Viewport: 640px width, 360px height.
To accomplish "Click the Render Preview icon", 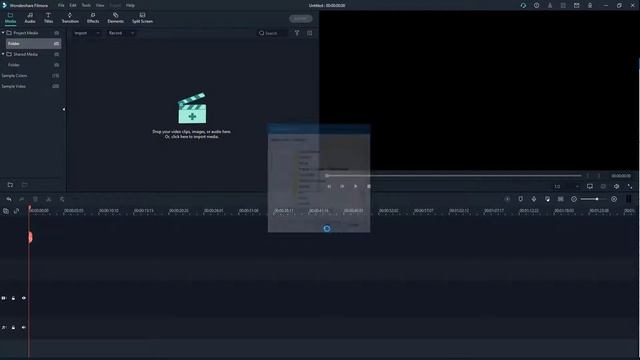I will 507,199.
